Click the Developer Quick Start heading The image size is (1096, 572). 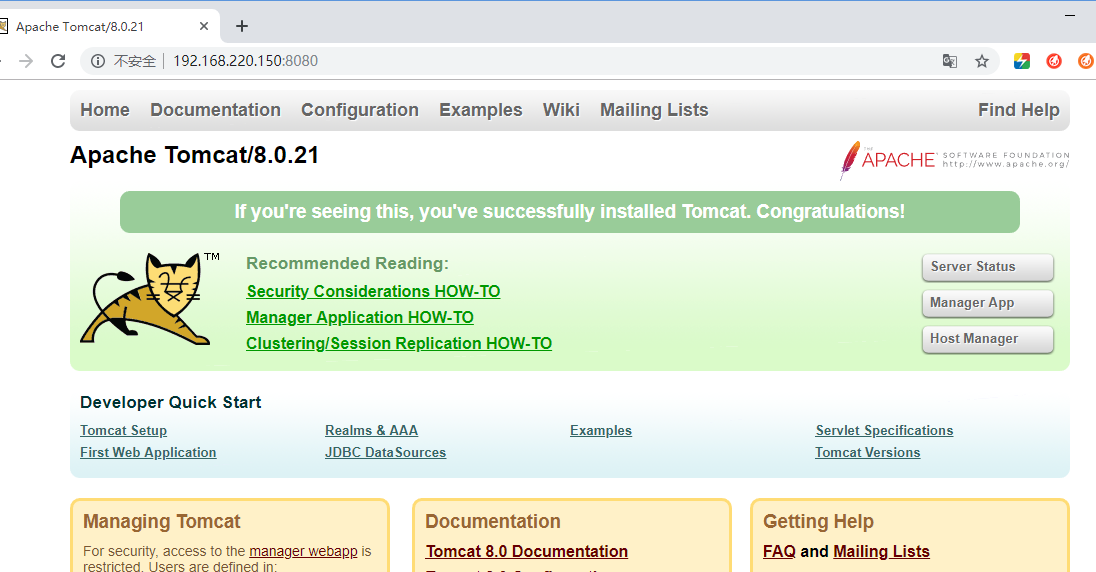pyautogui.click(x=171, y=403)
